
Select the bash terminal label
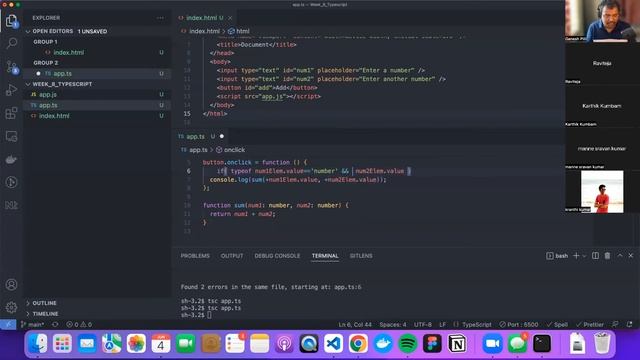pyautogui.click(x=558, y=256)
